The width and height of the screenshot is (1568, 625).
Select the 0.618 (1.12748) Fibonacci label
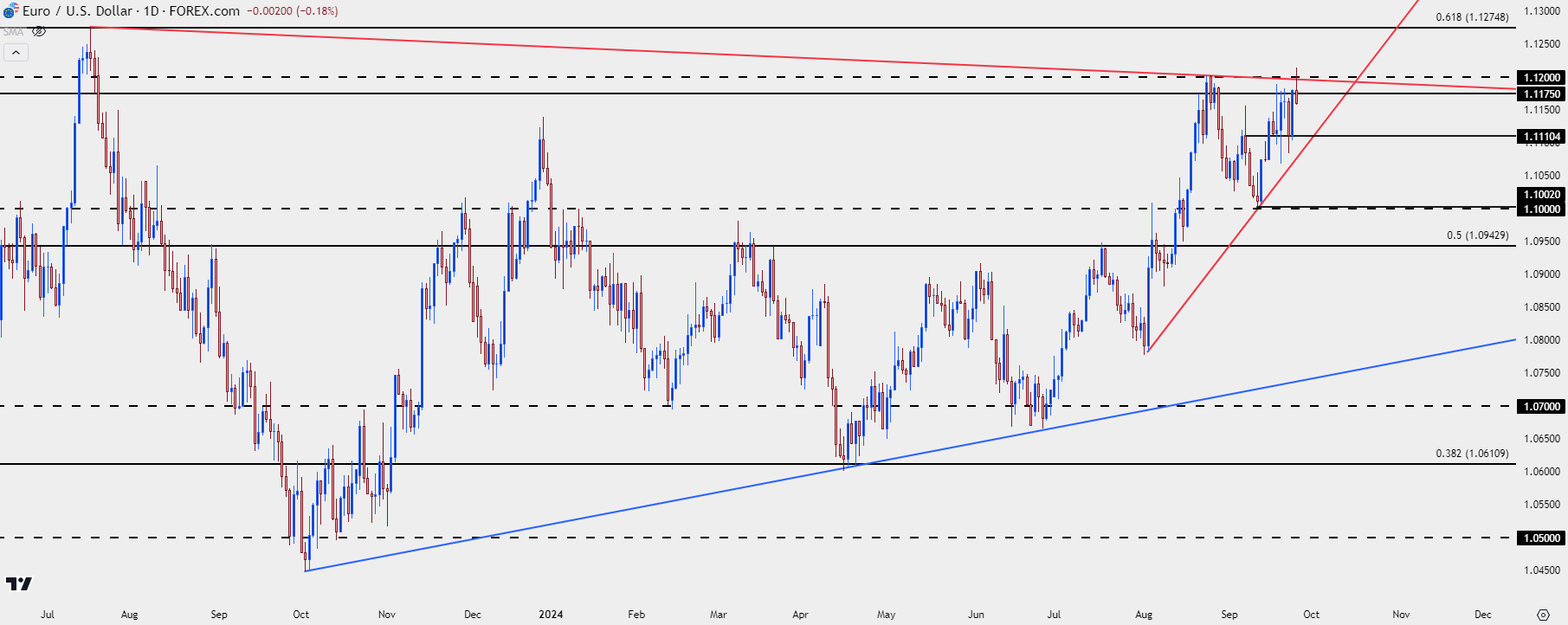coord(1472,17)
